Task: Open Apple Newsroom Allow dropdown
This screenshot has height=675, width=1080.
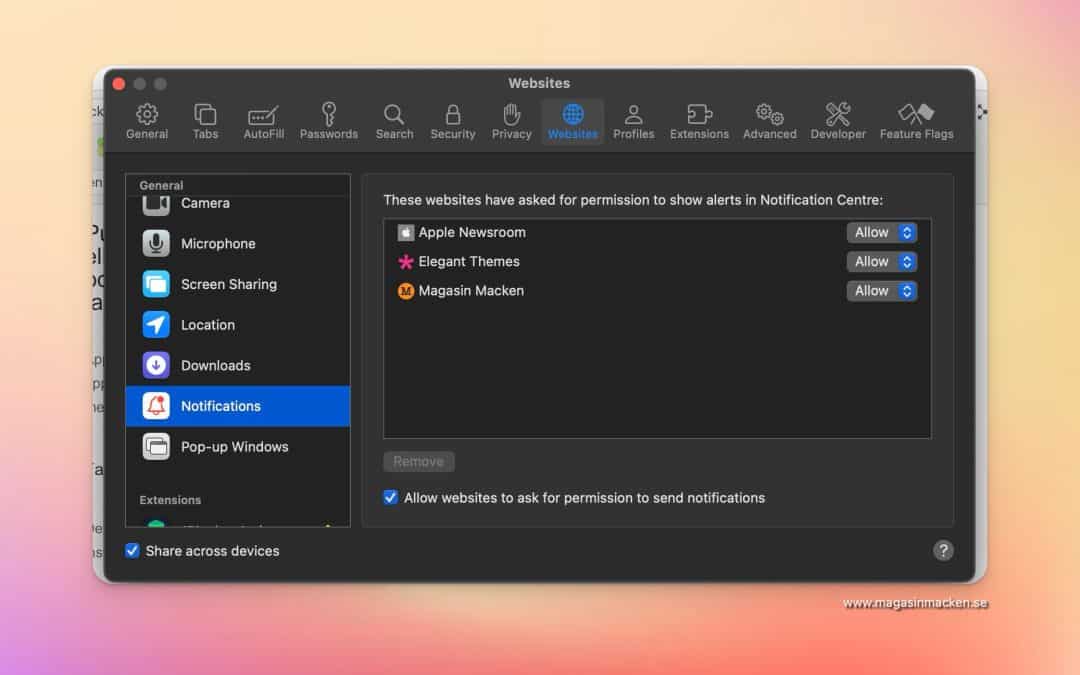Action: click(x=882, y=232)
